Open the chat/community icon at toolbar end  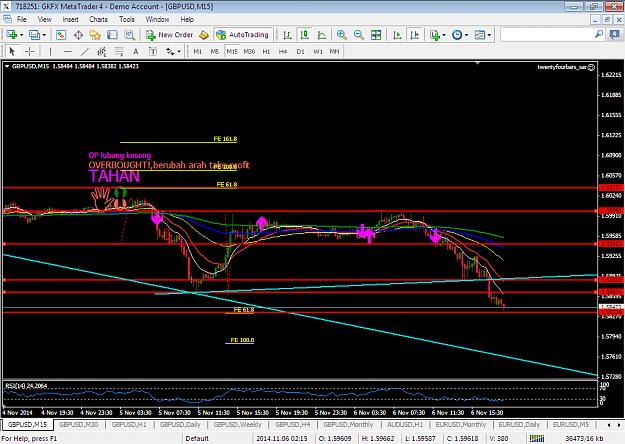pos(615,35)
